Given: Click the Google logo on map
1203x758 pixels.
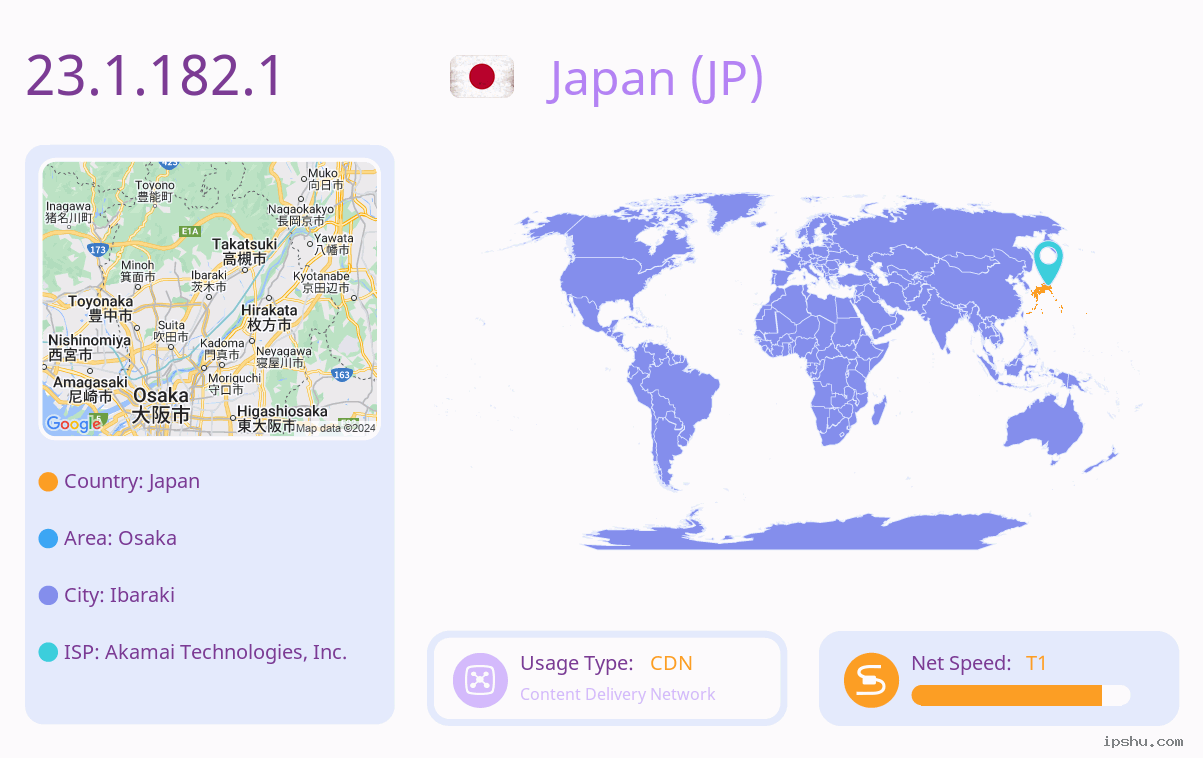Looking at the screenshot, I should click(x=73, y=424).
